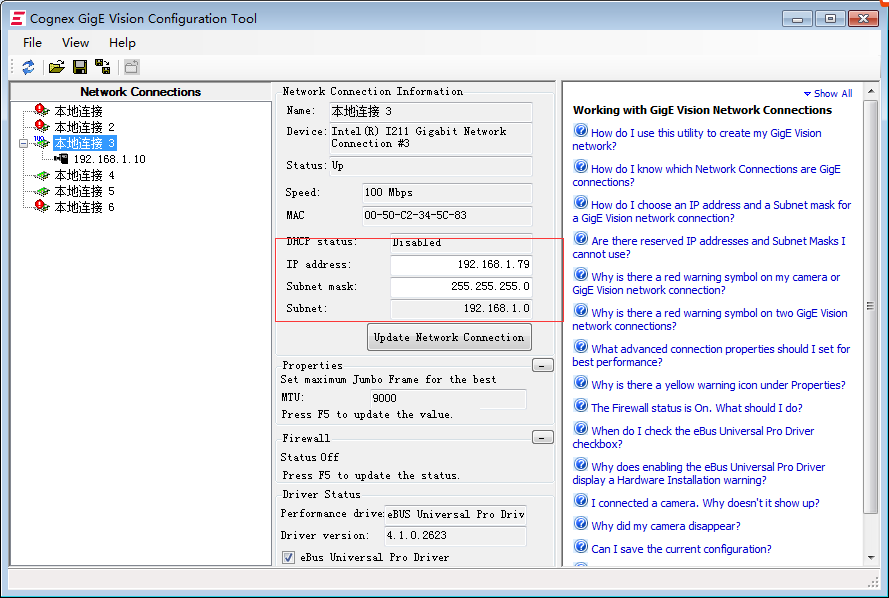Click the Open folder toolbar icon
Screen dimensions: 889x598
pyautogui.click(x=57, y=67)
